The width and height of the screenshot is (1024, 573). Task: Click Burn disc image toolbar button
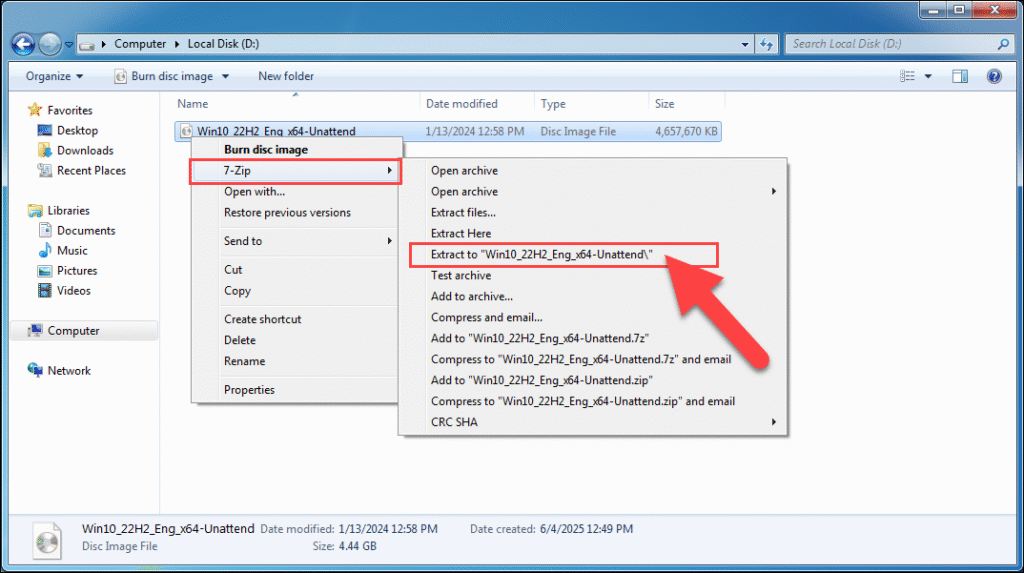coord(164,76)
